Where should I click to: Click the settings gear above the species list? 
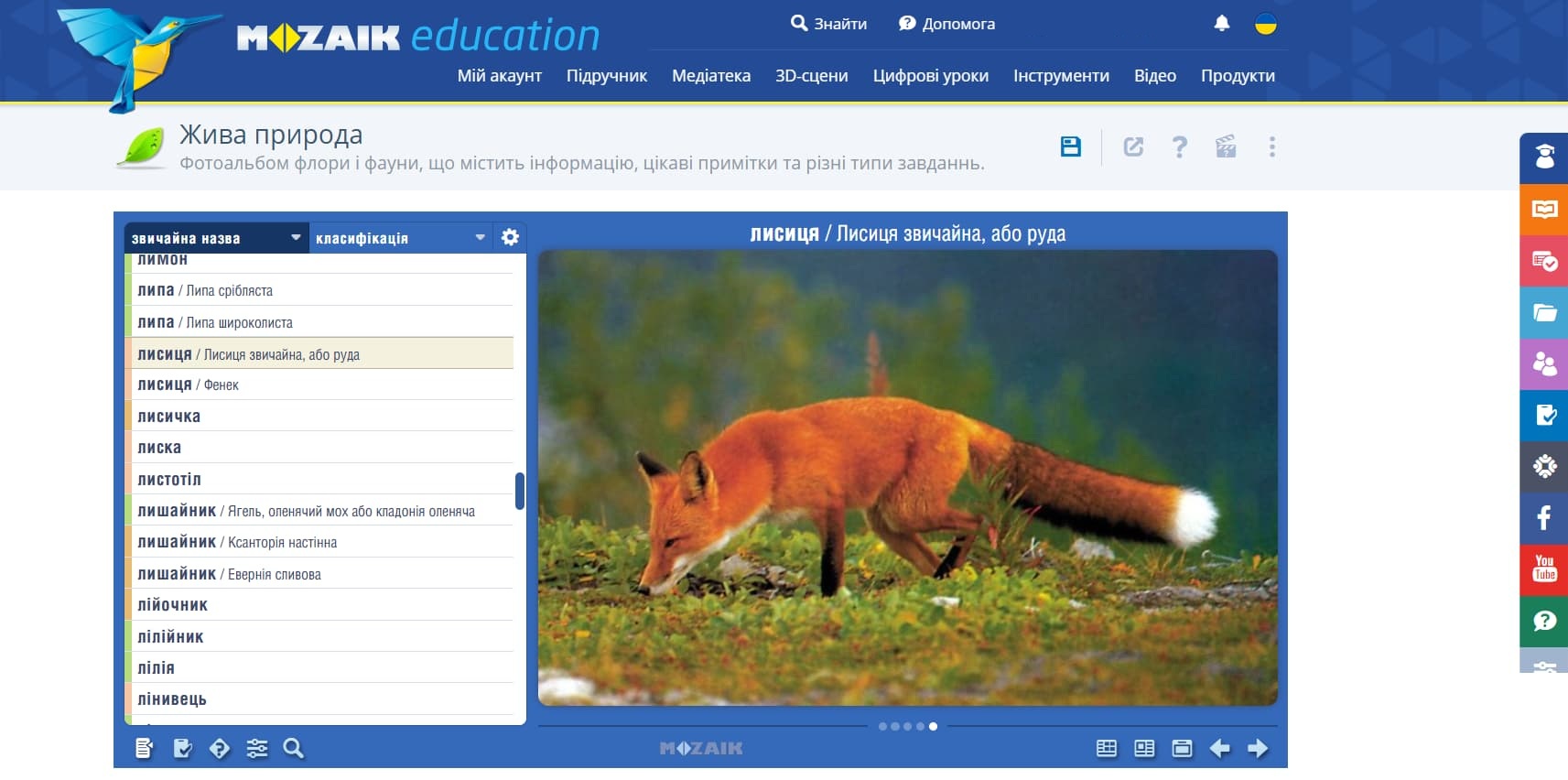click(x=510, y=238)
